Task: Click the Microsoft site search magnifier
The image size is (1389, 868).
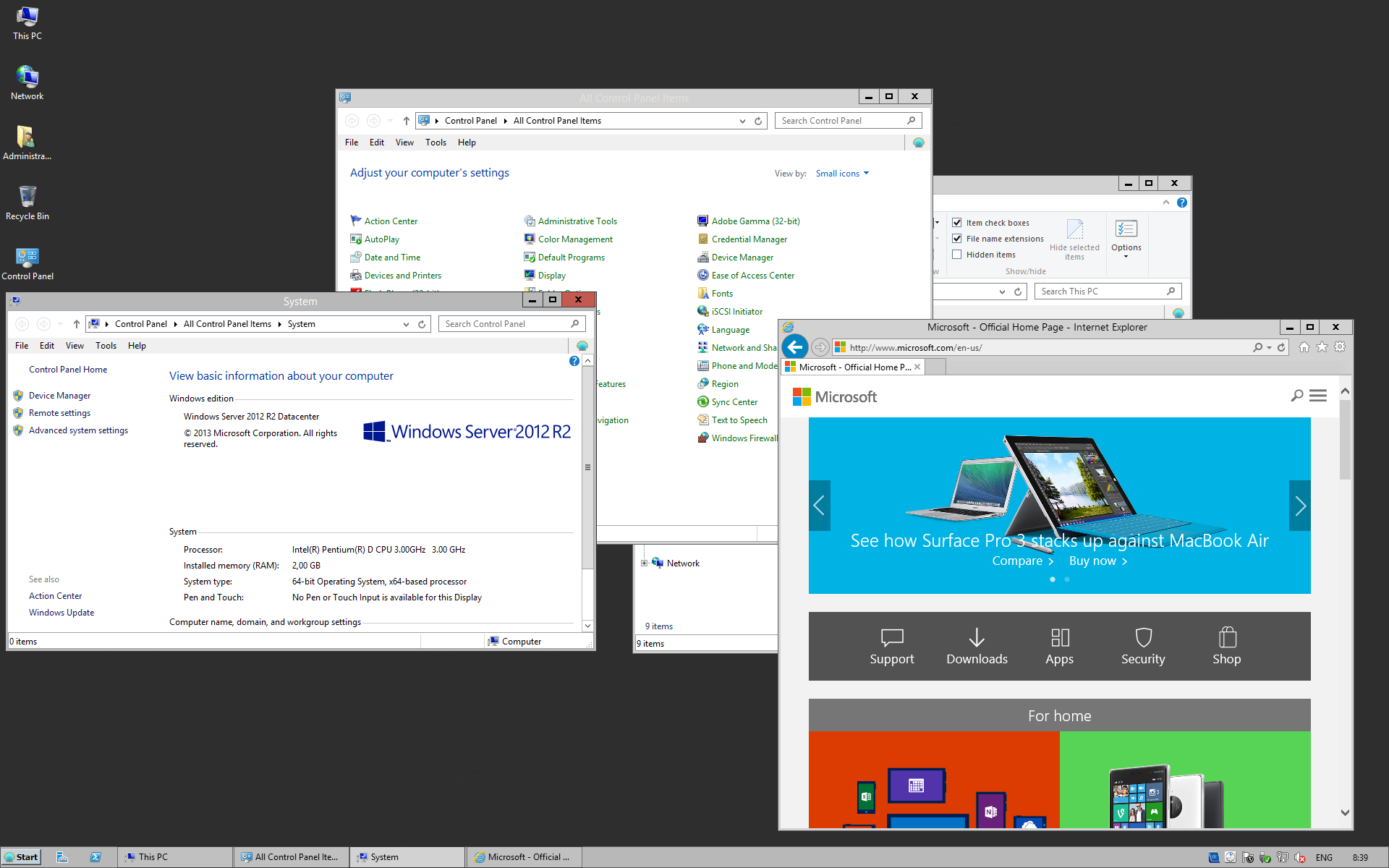Action: pyautogui.click(x=1297, y=396)
